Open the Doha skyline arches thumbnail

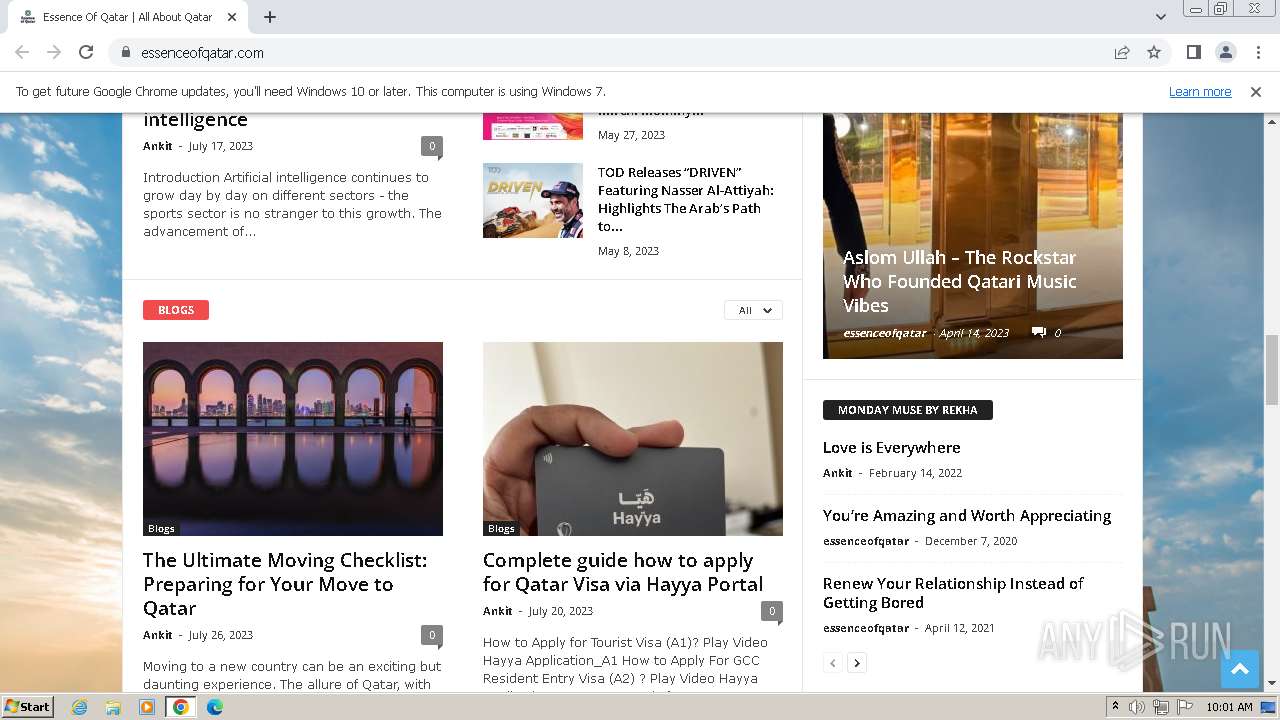point(293,439)
